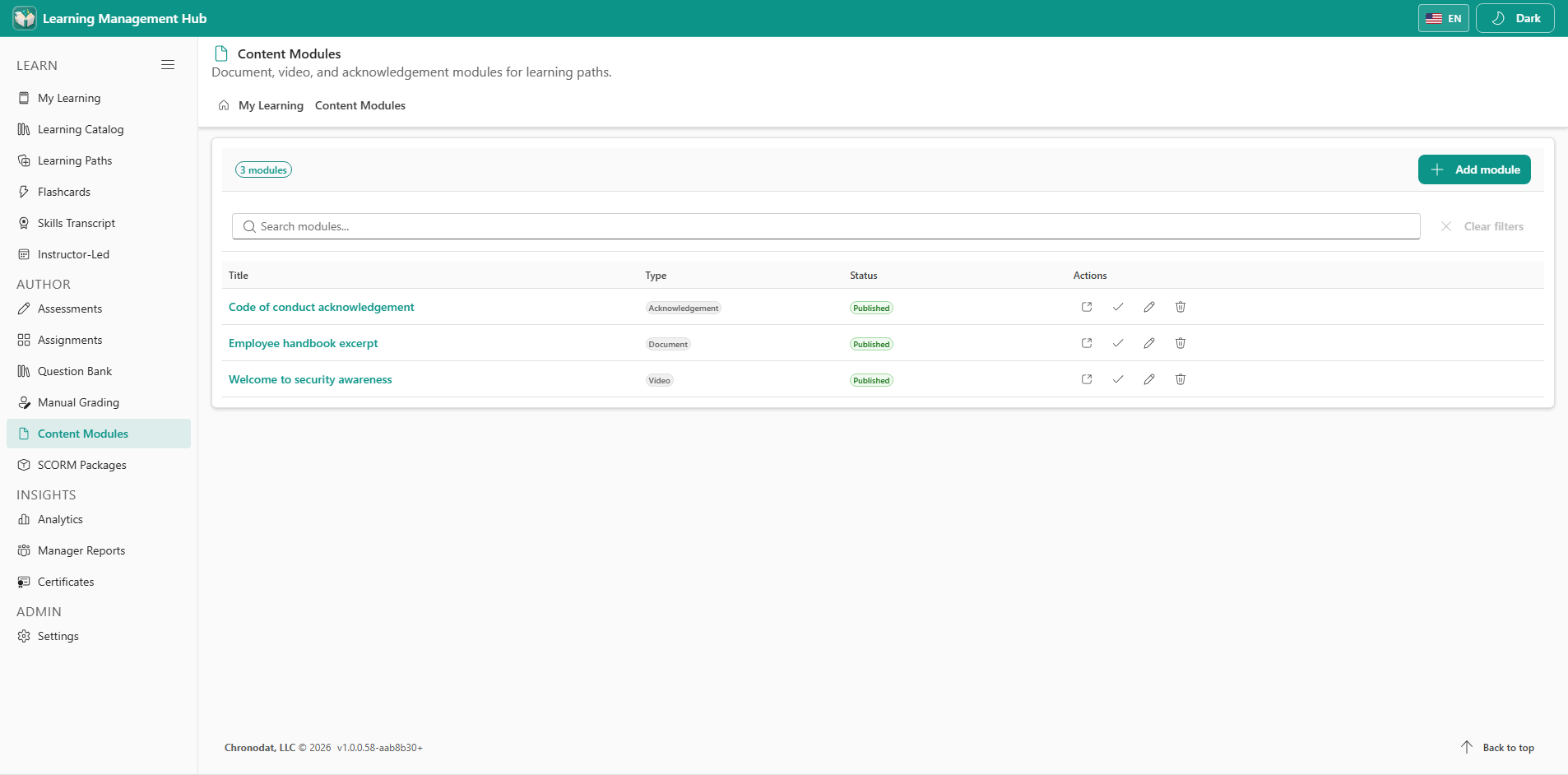1568x775 pixels.
Task: Click Content Modules breadcrumb link
Action: [360, 105]
